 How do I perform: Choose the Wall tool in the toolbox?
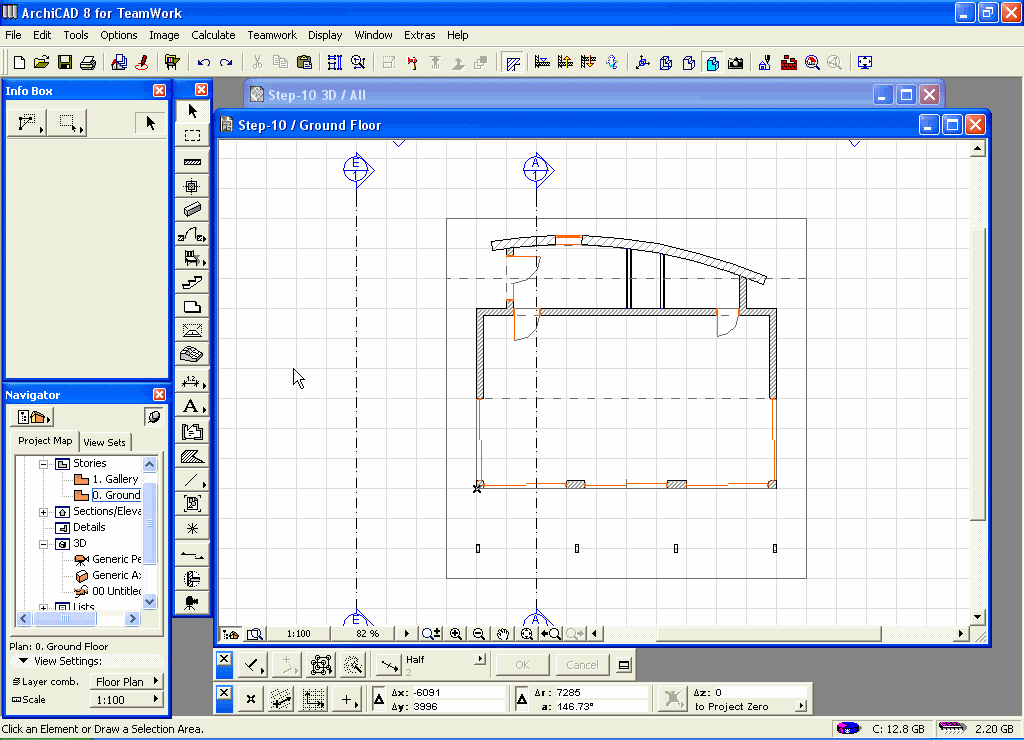coord(193,161)
